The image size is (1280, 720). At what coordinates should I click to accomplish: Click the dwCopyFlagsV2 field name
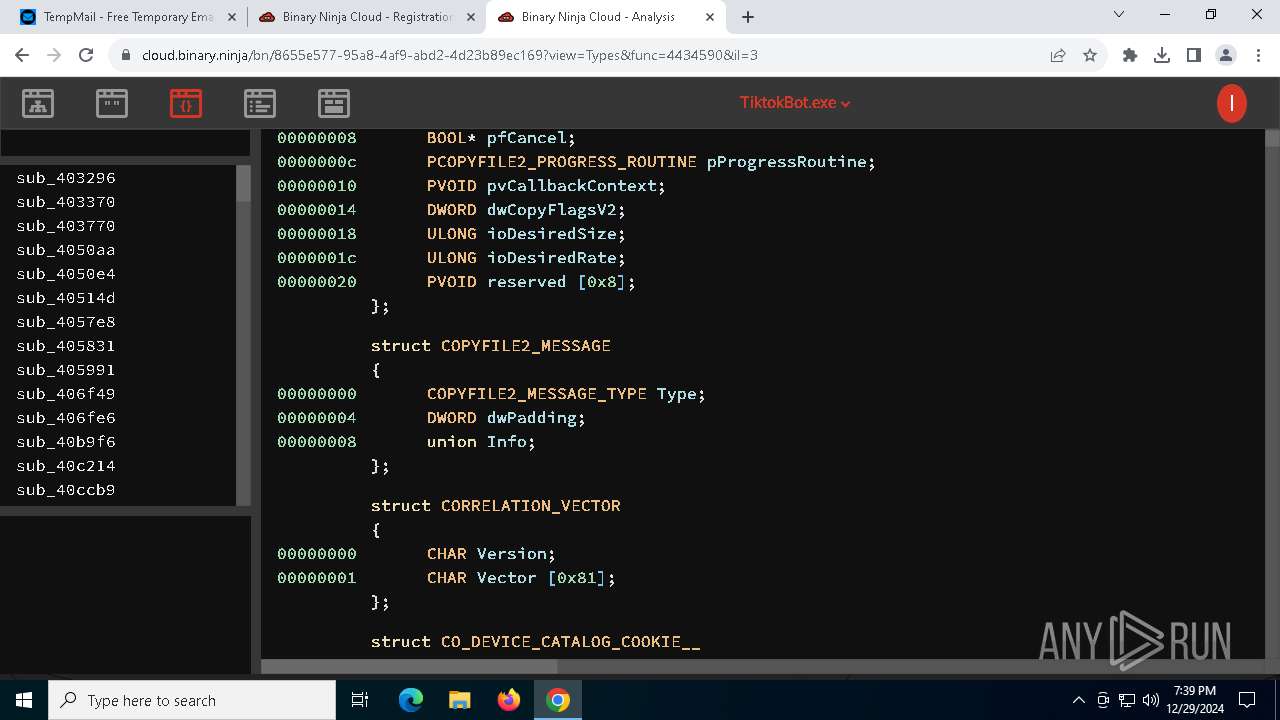[552, 210]
